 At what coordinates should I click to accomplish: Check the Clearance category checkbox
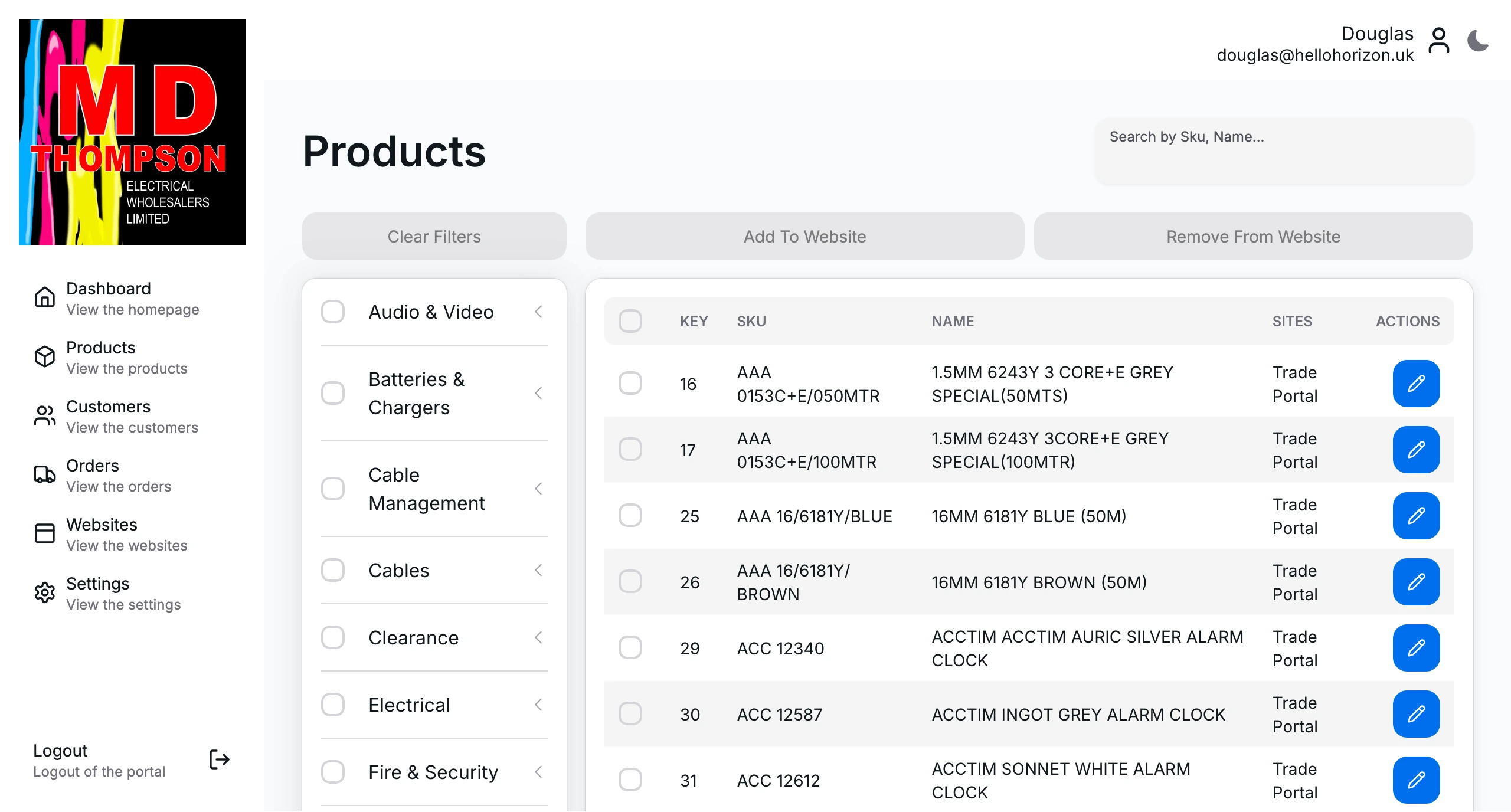tap(333, 637)
